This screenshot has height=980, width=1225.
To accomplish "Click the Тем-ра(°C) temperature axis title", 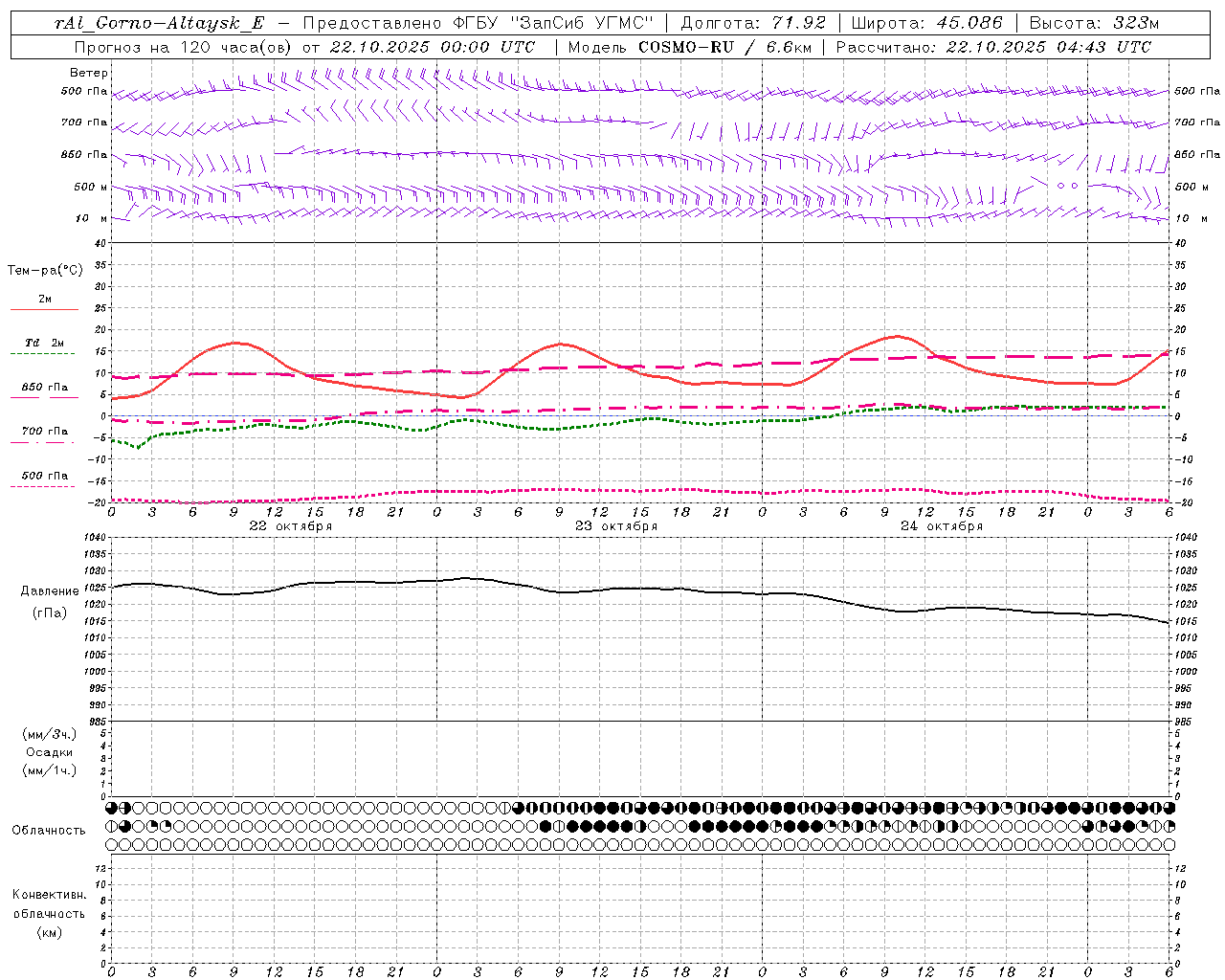I will tap(45, 270).
